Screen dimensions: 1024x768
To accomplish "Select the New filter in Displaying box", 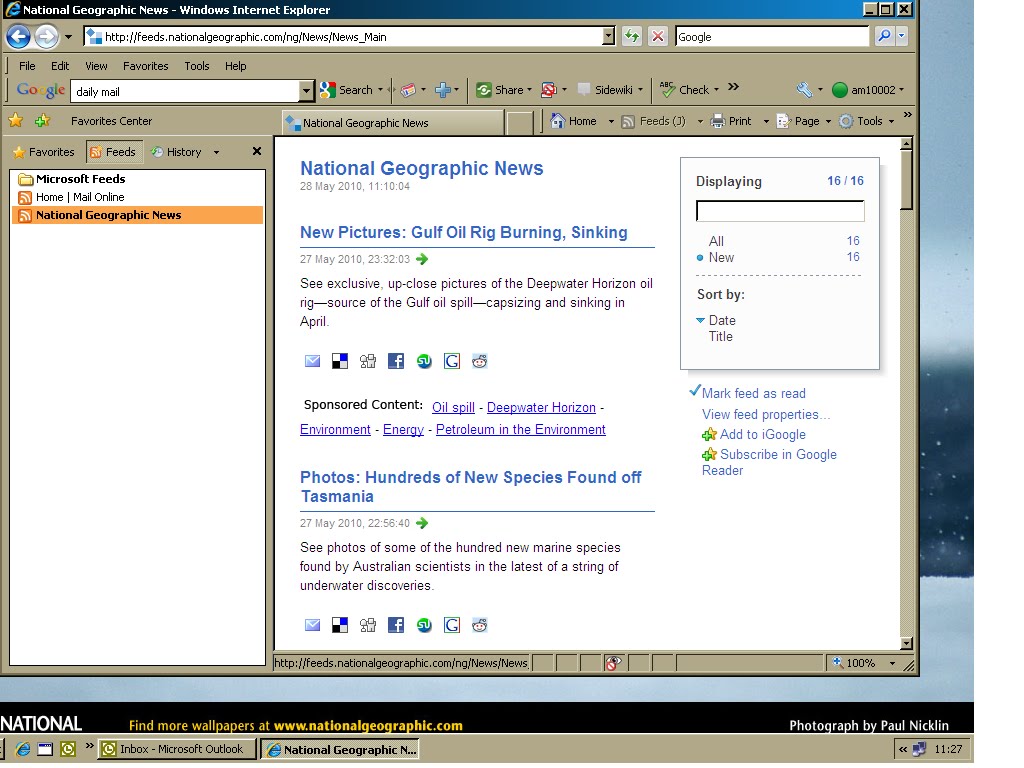I will click(721, 257).
